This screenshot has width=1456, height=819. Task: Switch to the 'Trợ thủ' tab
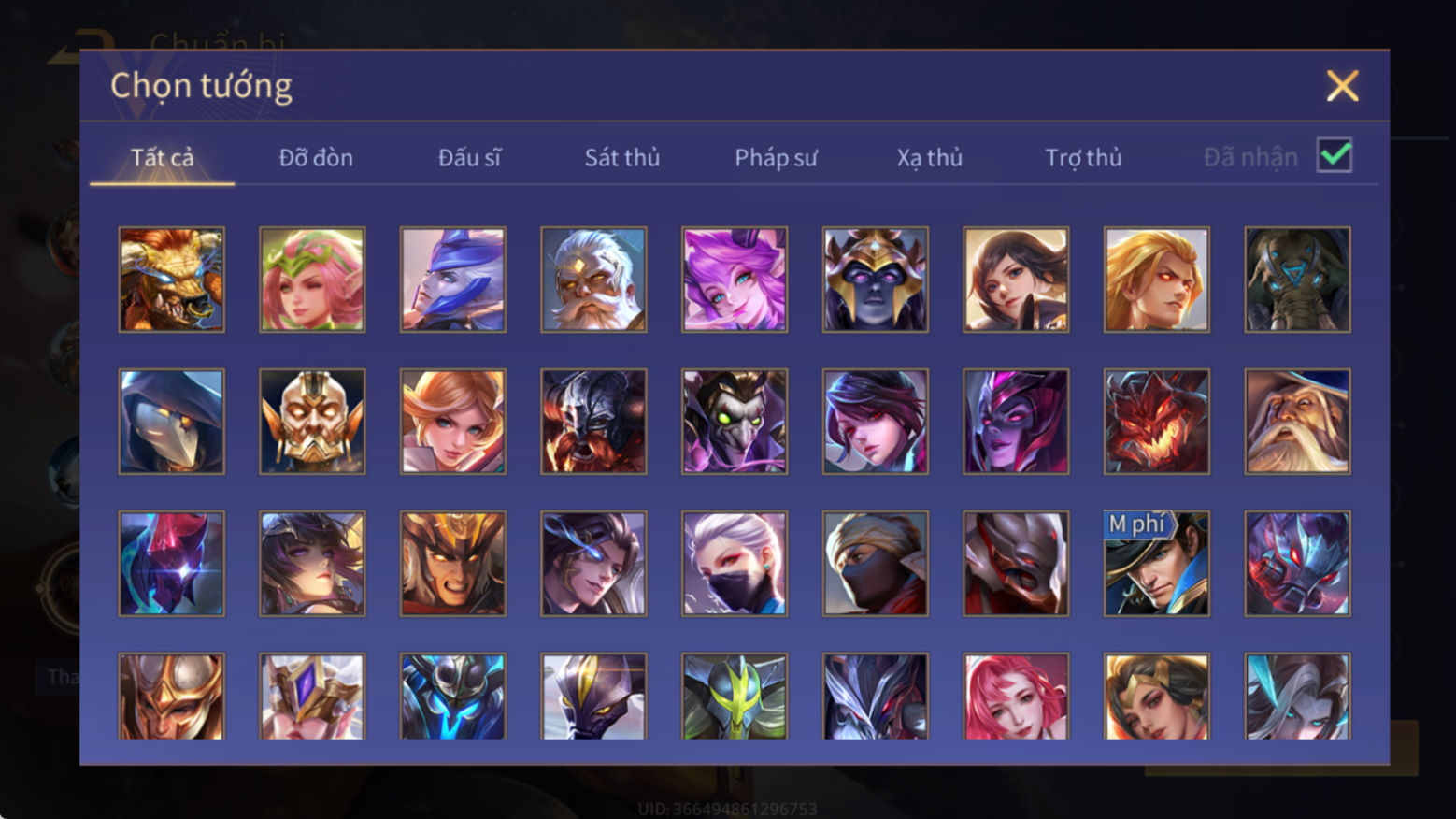click(x=1083, y=158)
